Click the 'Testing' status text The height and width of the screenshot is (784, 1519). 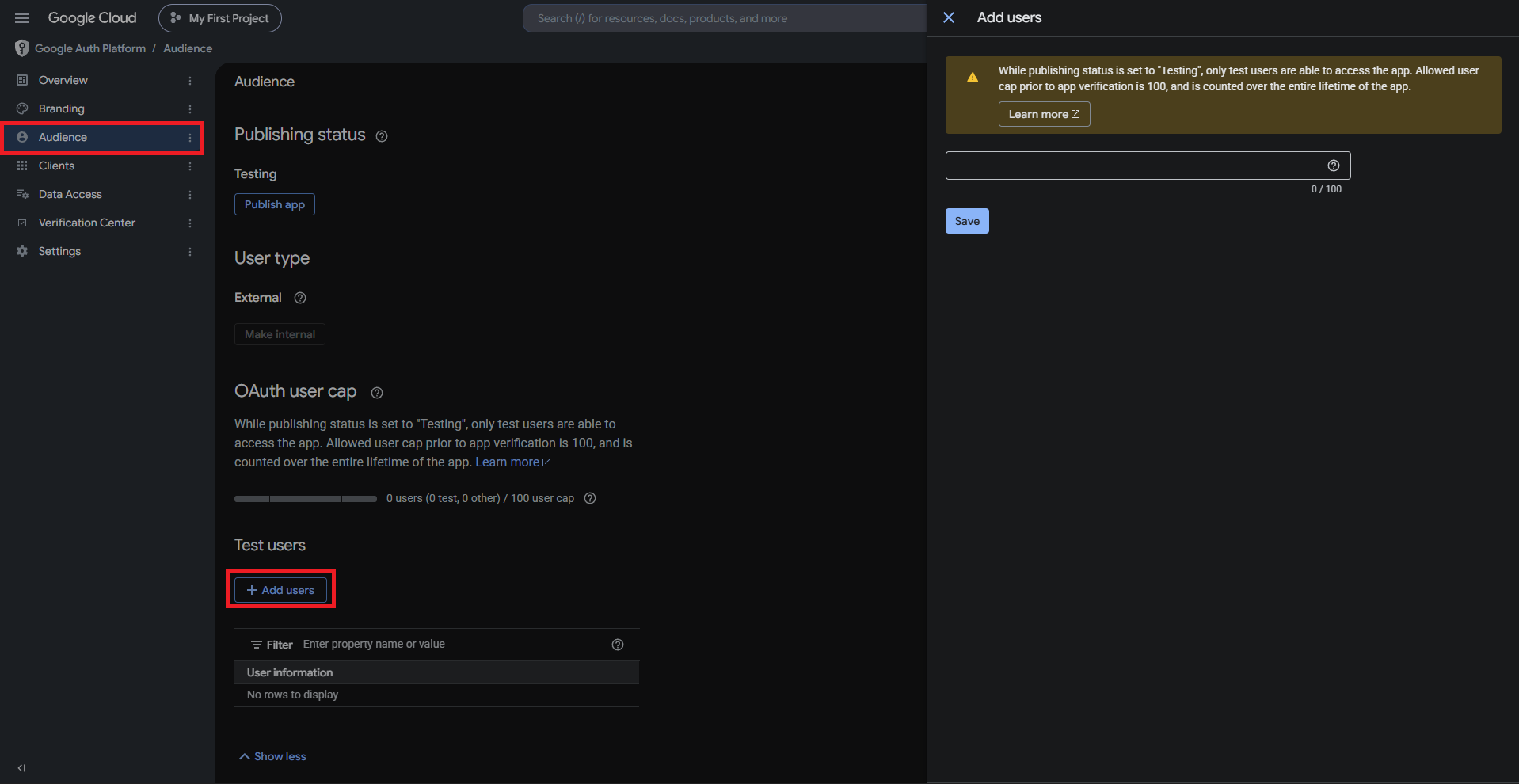256,174
